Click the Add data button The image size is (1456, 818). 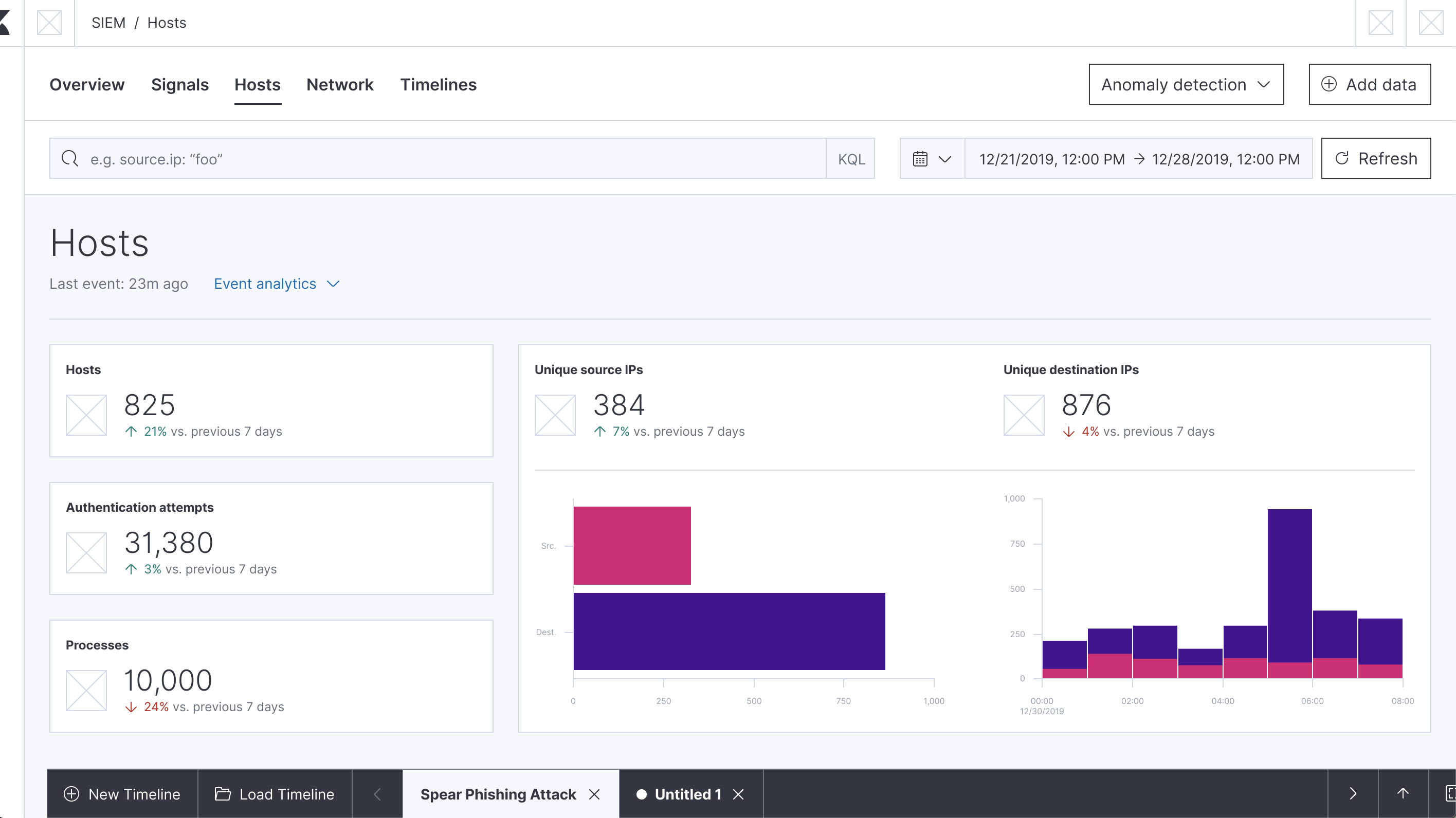(x=1370, y=84)
